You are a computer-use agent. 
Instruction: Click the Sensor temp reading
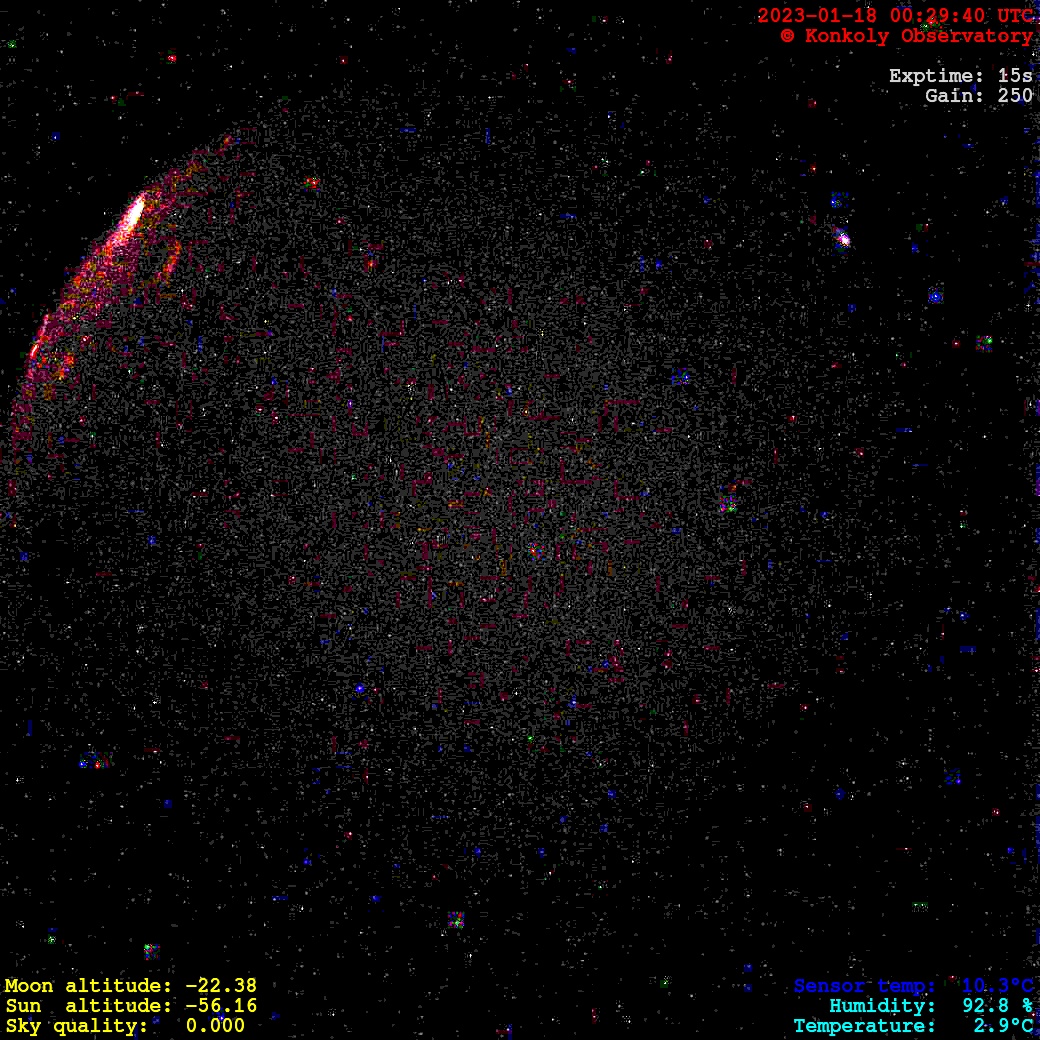(x=913, y=986)
